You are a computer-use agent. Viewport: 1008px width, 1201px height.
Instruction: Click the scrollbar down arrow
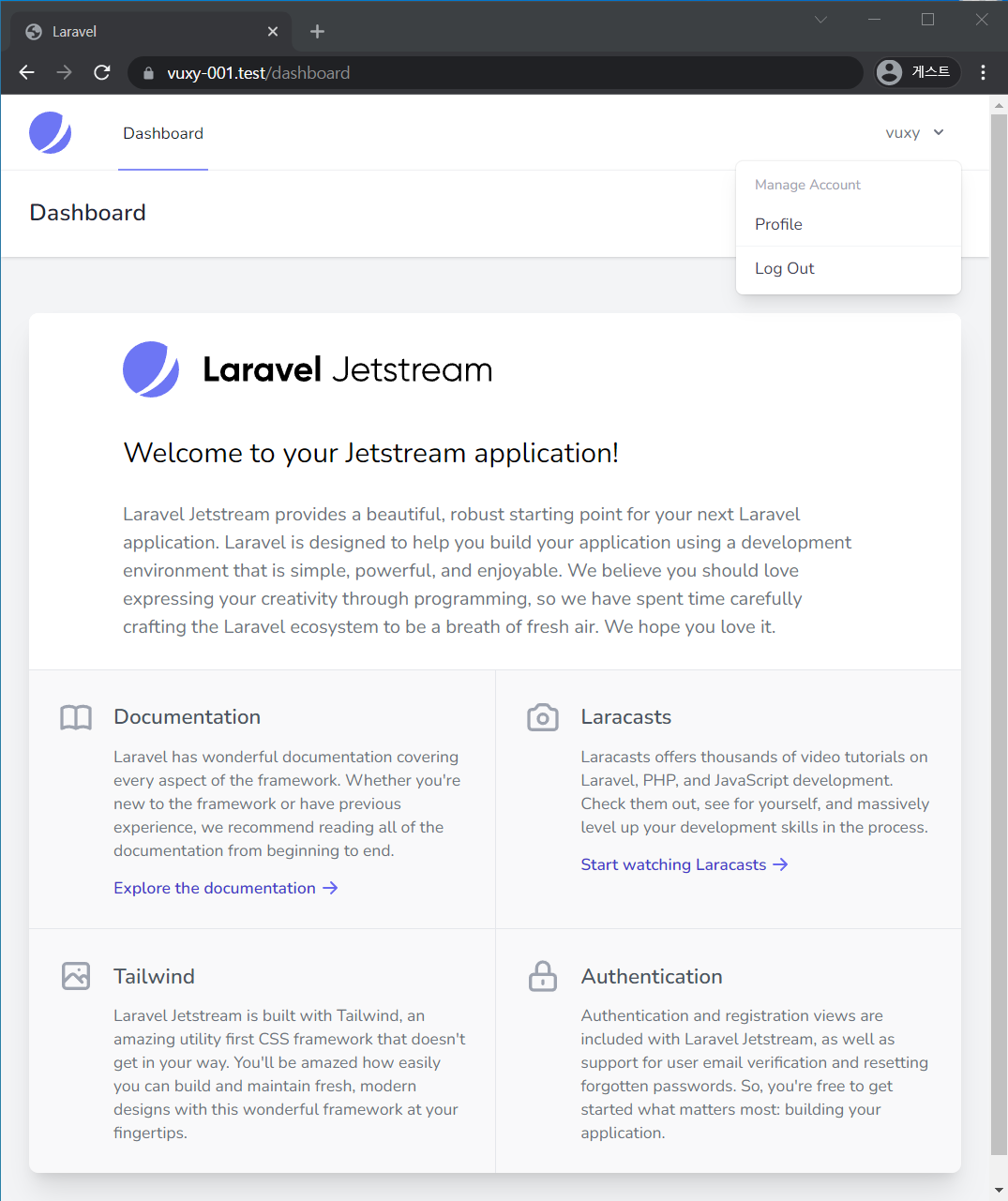pyautogui.click(x=999, y=1191)
